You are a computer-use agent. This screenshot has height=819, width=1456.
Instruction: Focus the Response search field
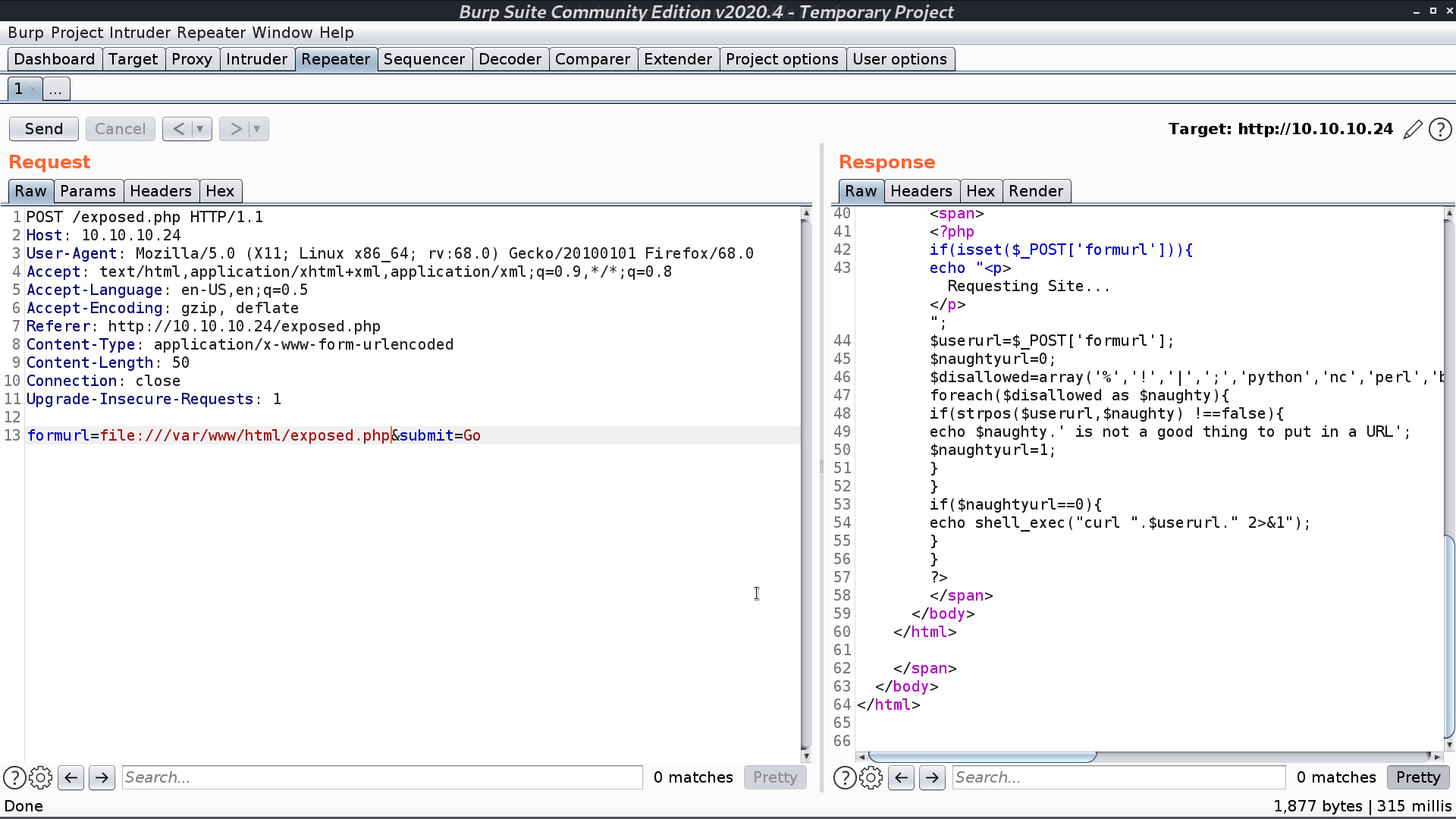[1119, 777]
